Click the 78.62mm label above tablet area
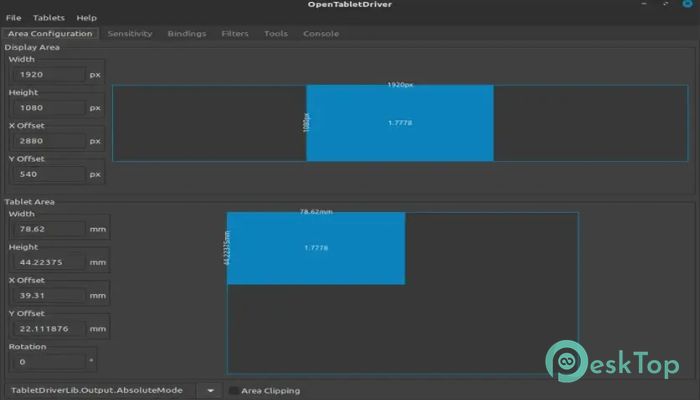Screen dimensions: 700x400 pos(316,212)
